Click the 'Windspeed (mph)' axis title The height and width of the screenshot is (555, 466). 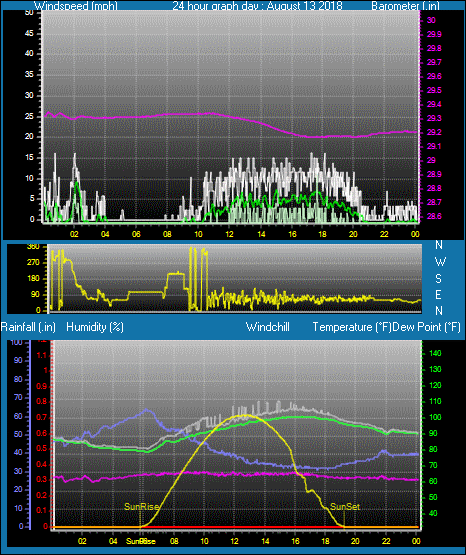click(76, 6)
